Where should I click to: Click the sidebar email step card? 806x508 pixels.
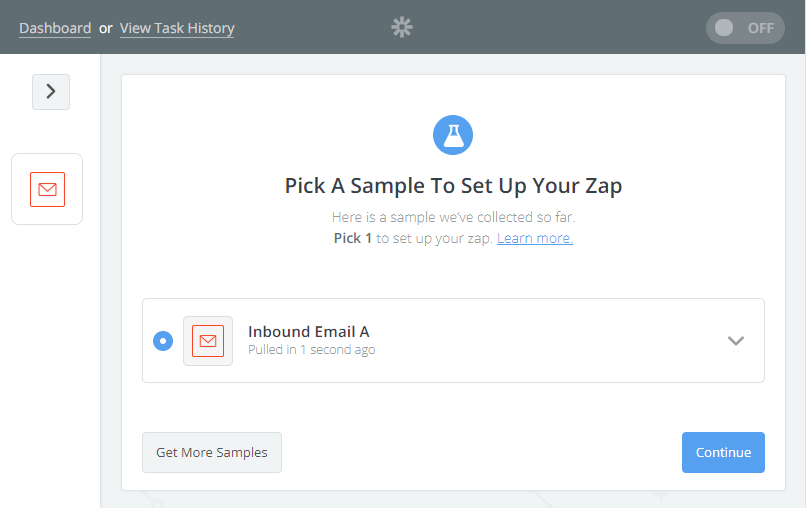coord(47,189)
